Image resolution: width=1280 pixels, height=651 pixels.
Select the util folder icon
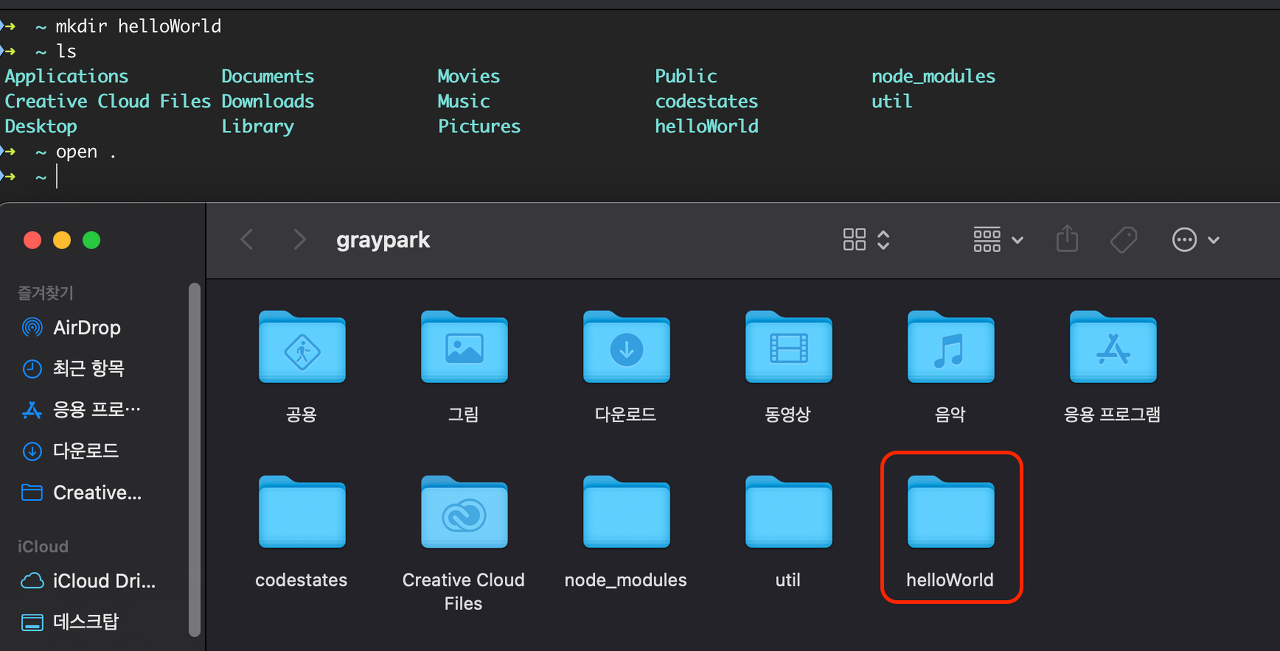pos(788,512)
